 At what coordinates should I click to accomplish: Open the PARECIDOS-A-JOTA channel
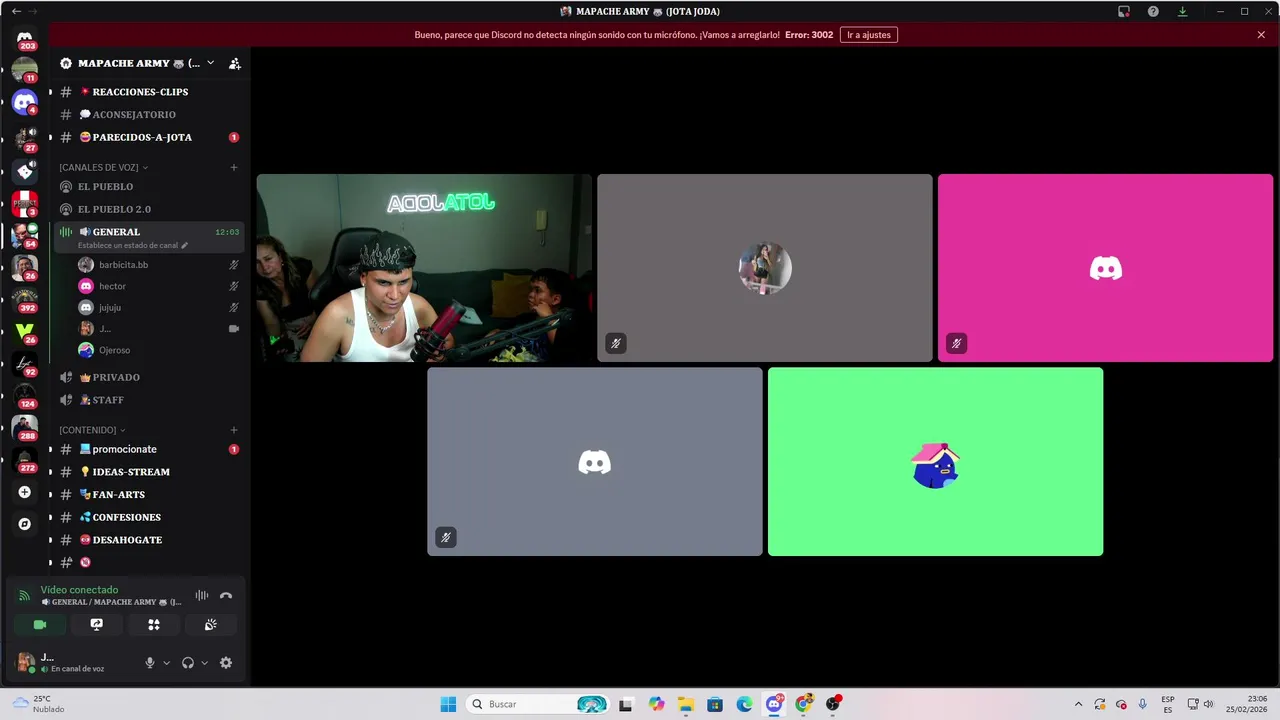click(142, 137)
